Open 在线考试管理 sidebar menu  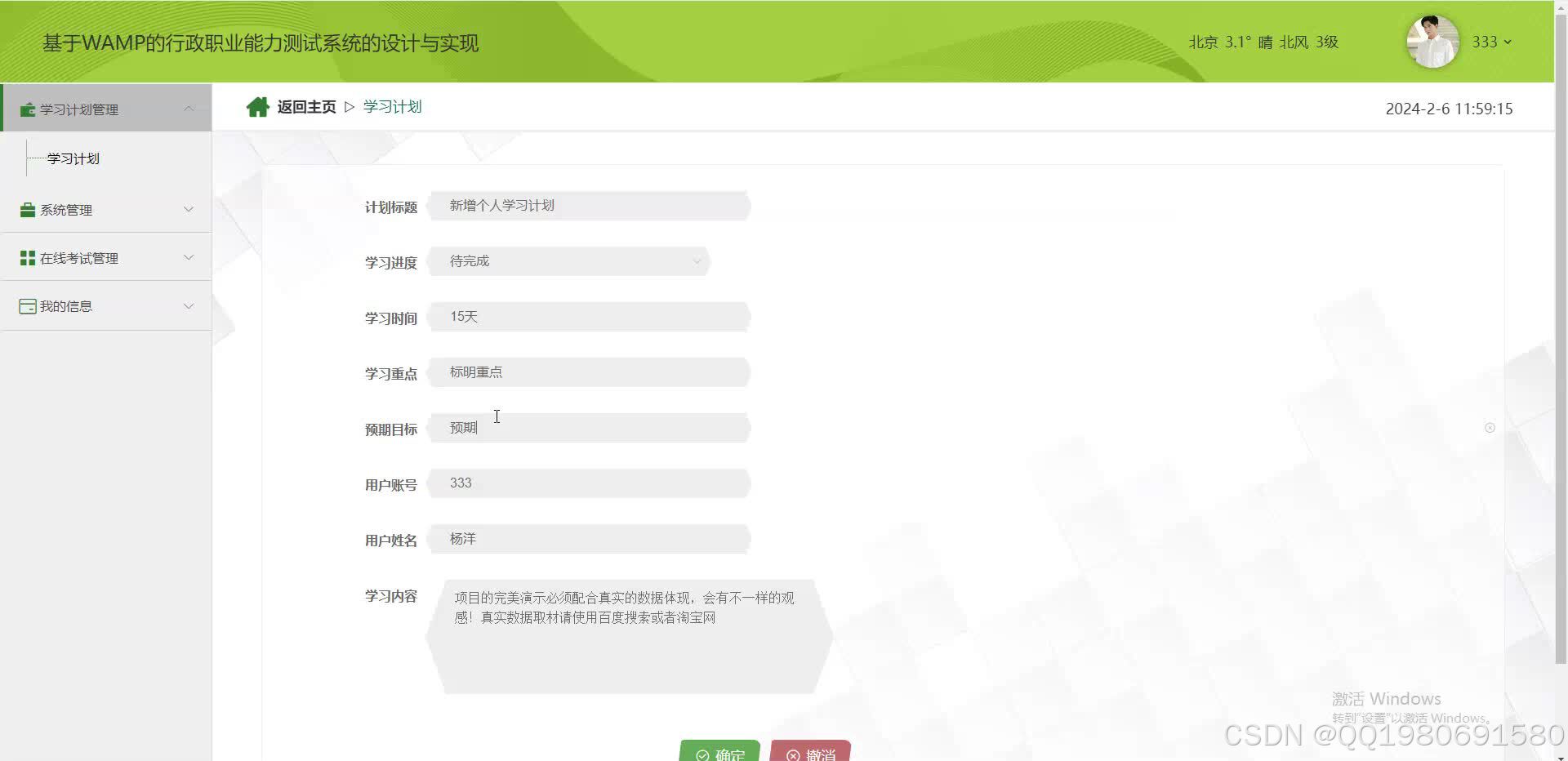pos(106,257)
